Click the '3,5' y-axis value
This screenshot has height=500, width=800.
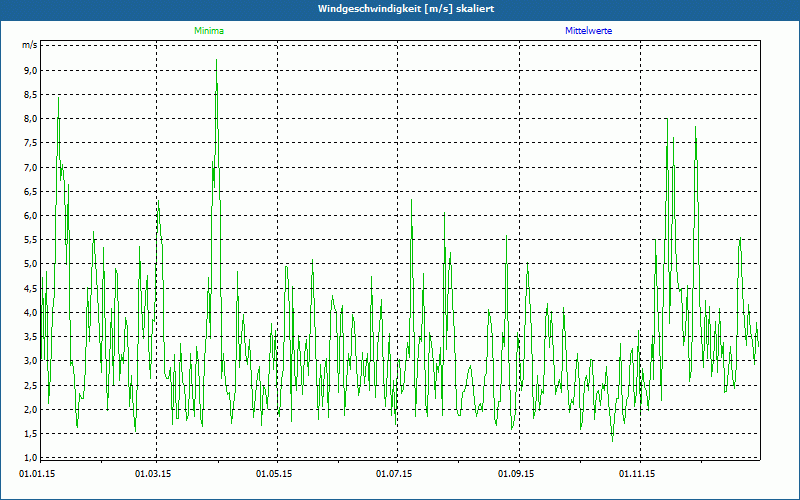pos(31,337)
